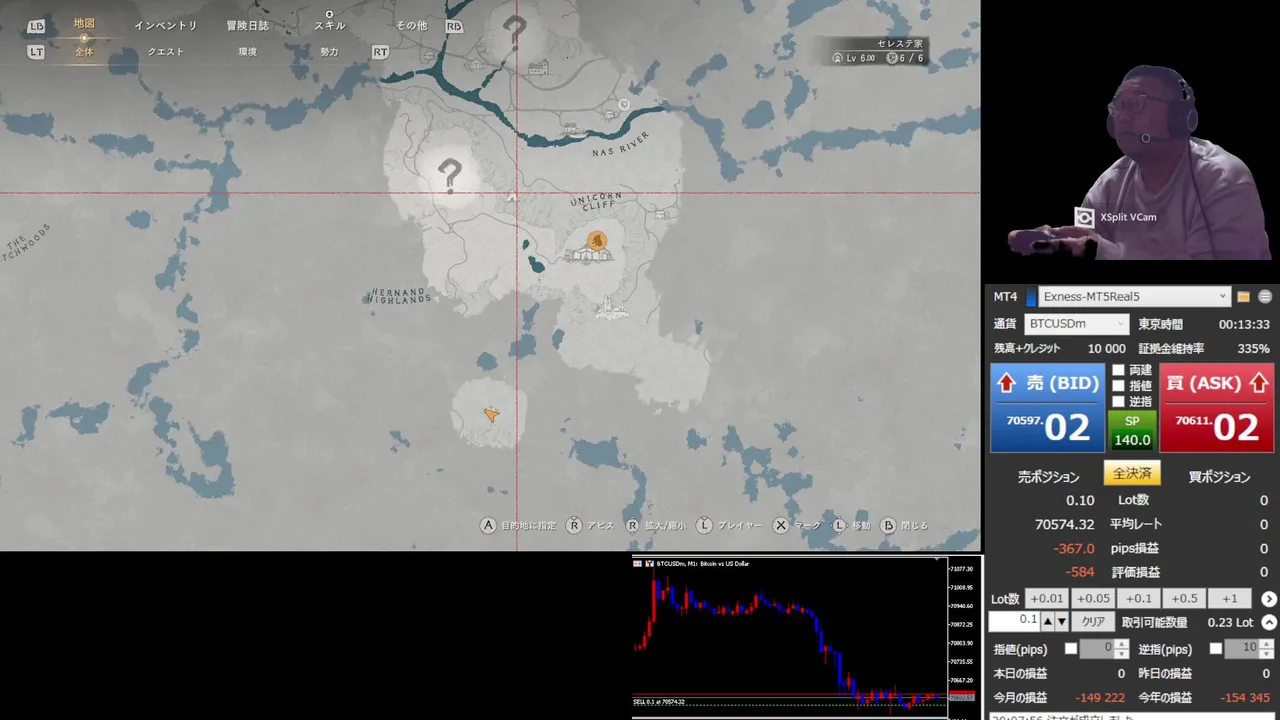1280x720 pixels.
Task: Click the 70574.32 average rate value
Action: pos(1065,524)
